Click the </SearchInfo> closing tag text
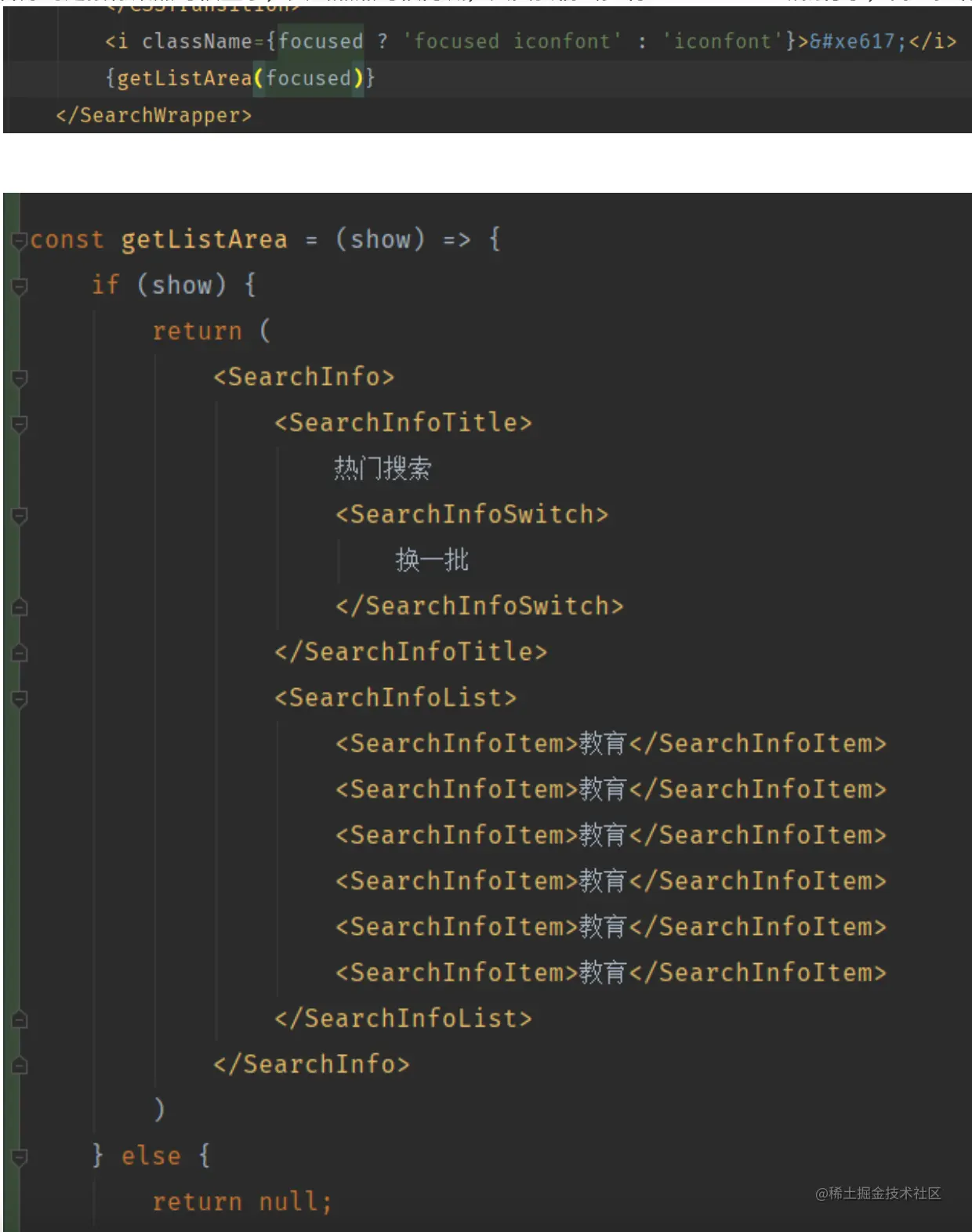 [311, 1064]
